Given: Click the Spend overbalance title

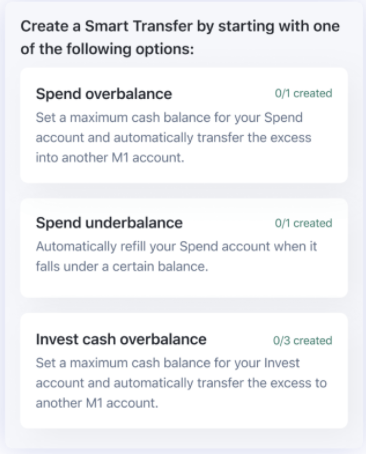Looking at the screenshot, I should 104,94.
